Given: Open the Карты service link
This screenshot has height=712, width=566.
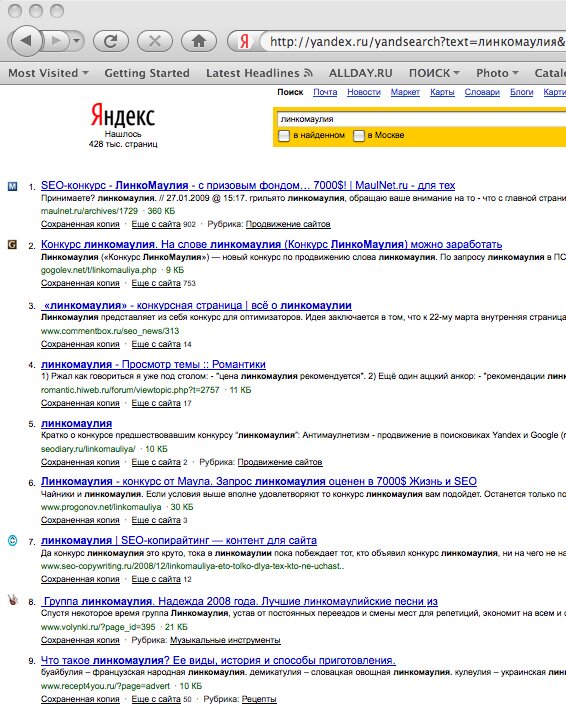Looking at the screenshot, I should (x=442, y=92).
